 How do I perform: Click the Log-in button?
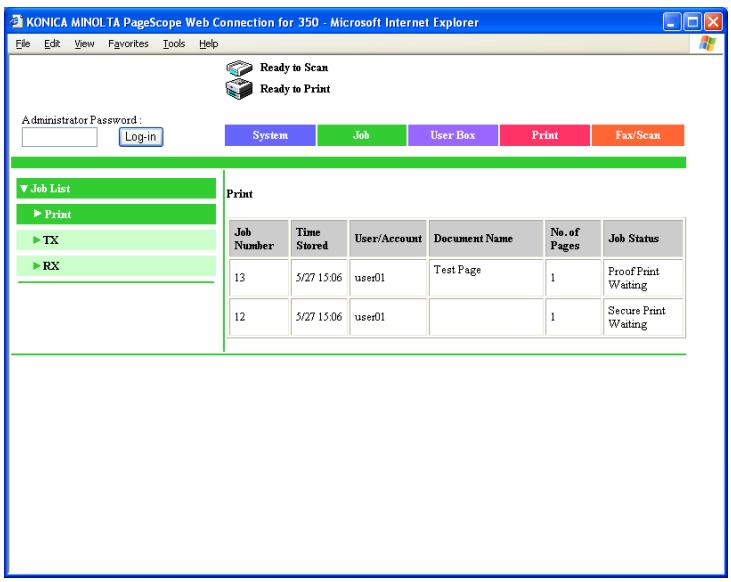[141, 137]
